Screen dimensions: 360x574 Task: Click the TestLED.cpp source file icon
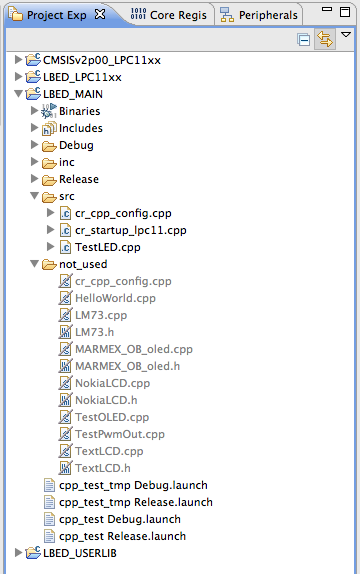coord(65,247)
